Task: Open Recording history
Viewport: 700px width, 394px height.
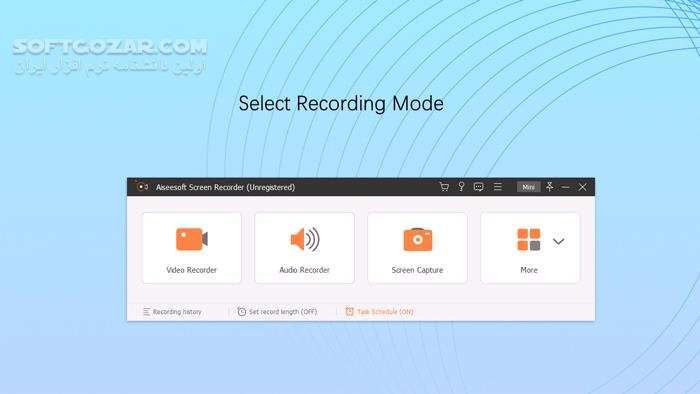Action: (x=172, y=311)
